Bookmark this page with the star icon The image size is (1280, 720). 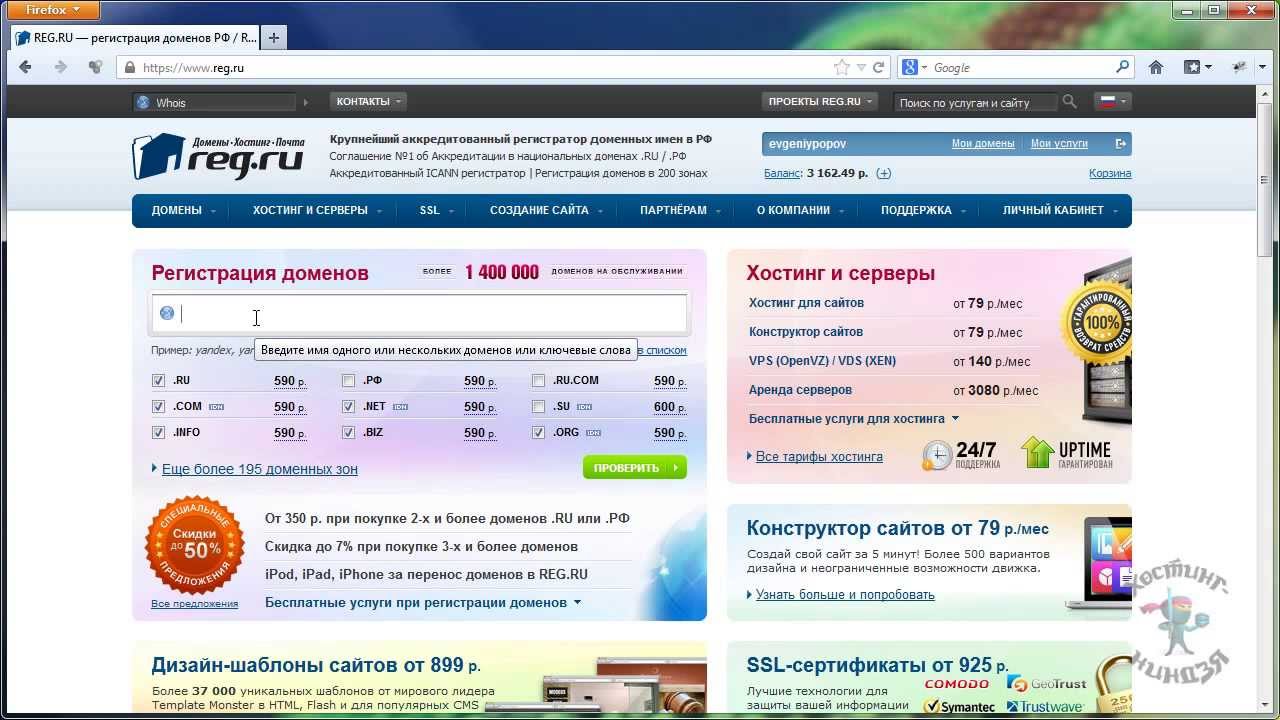click(x=843, y=68)
